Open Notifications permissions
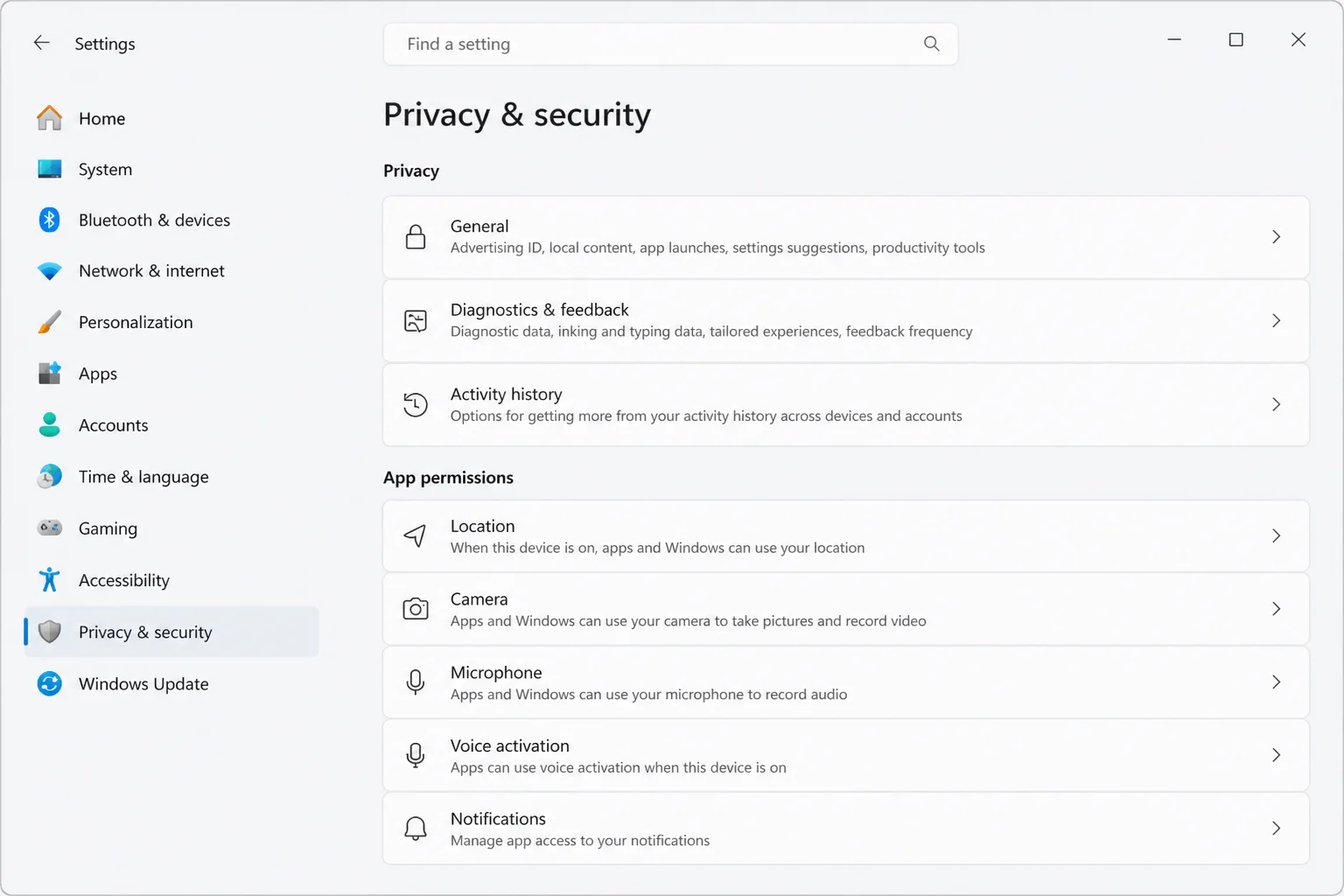Screen dimensions: 1344x896 pos(846,829)
